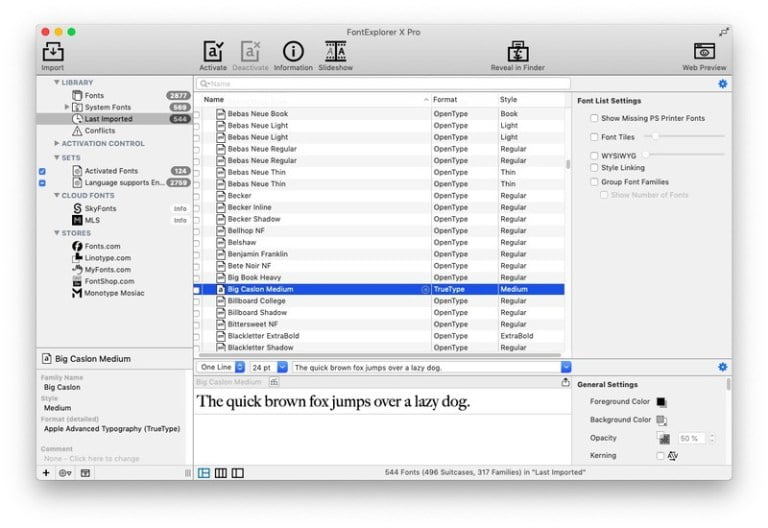Viewport: 768px width, 528px height.
Task: Open preview settings gear icon
Action: coord(722,367)
